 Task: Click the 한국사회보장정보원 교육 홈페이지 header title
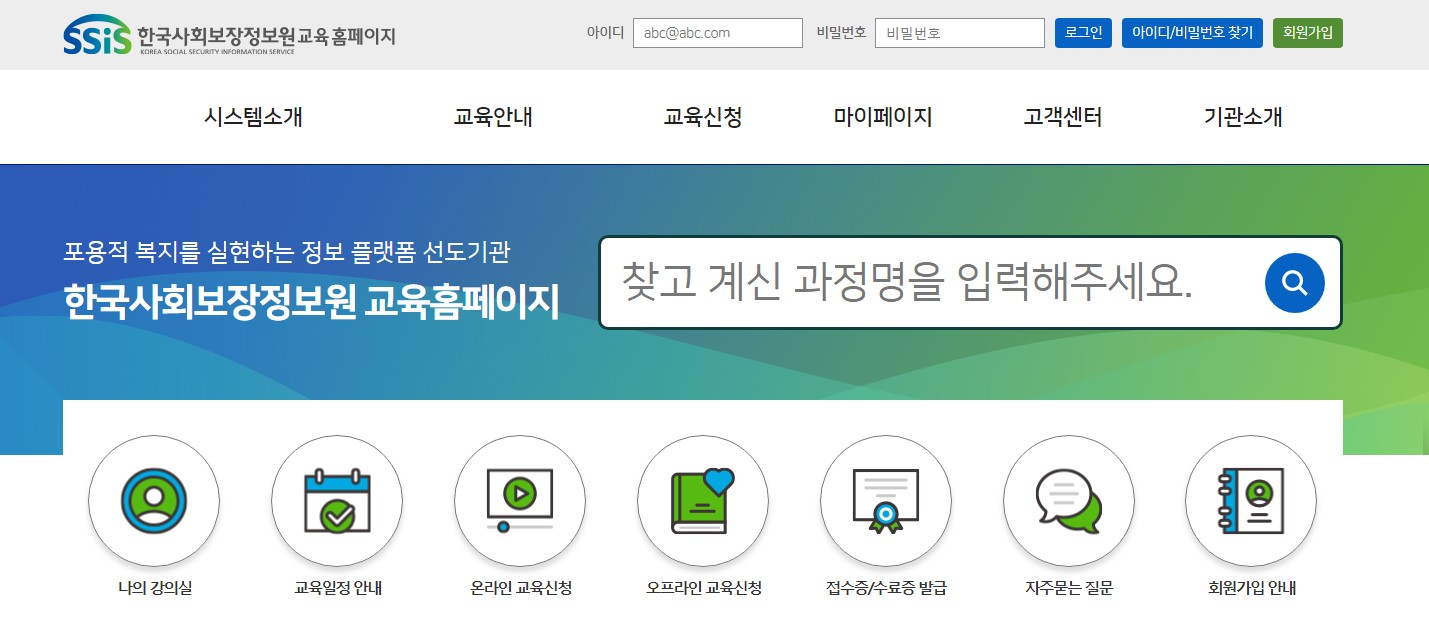[266, 36]
